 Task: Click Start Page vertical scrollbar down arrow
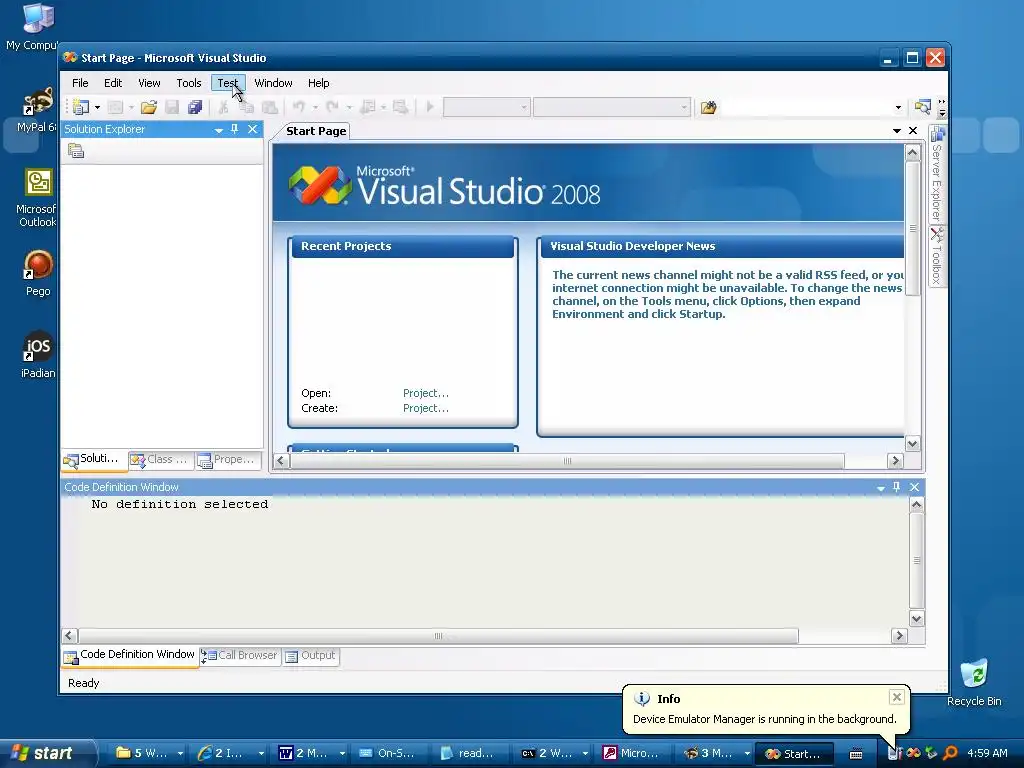912,444
